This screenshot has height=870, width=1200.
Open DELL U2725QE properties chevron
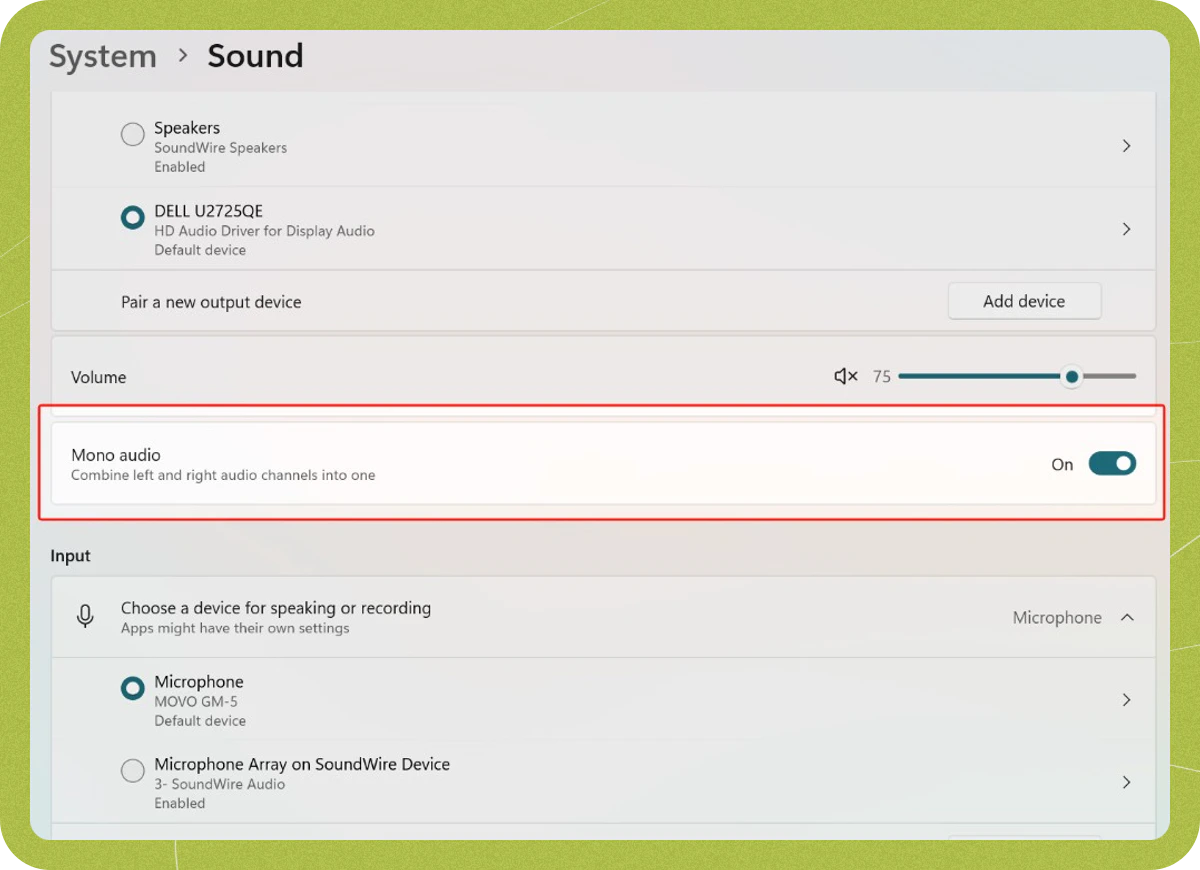1126,229
